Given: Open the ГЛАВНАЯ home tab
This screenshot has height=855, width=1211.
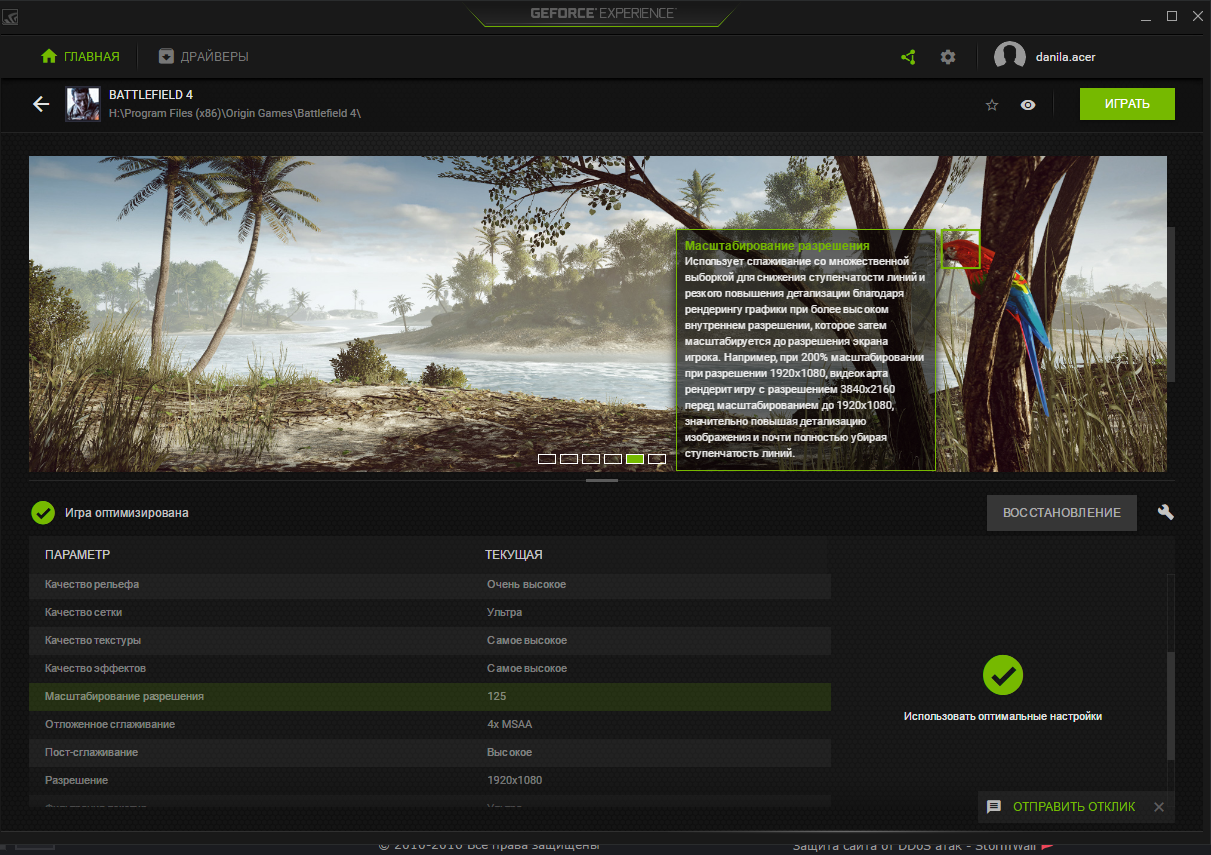Looking at the screenshot, I should (x=80, y=57).
